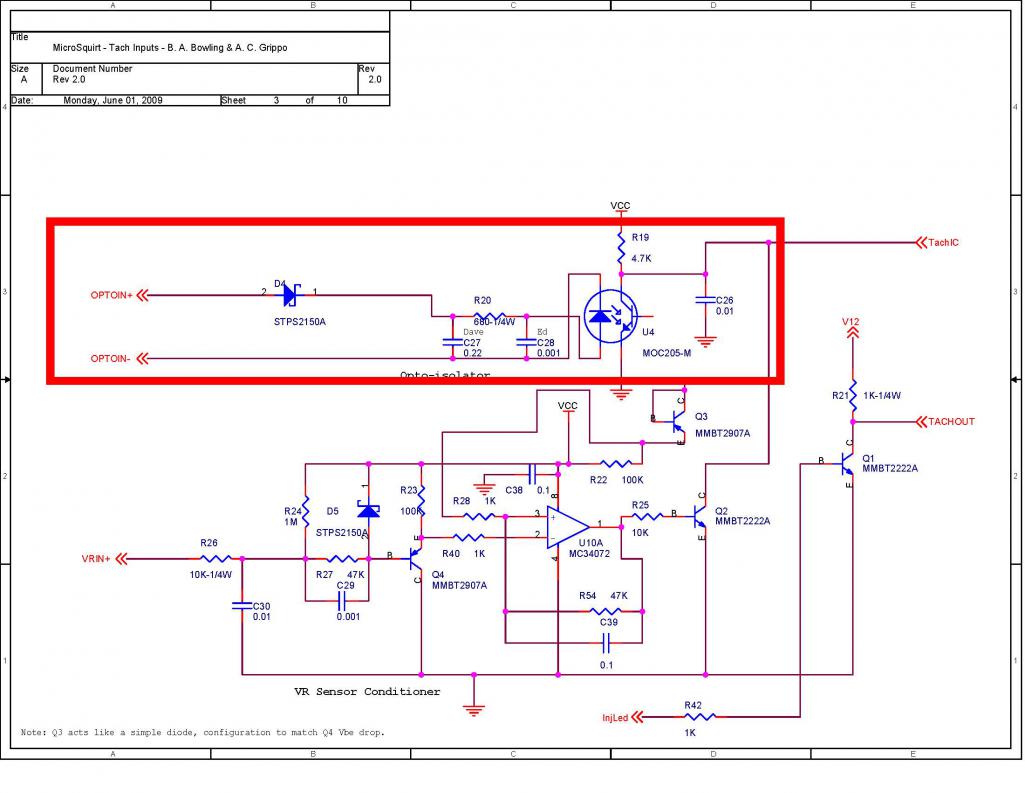This screenshot has height=793, width=1025.
Task: Select the D5 zener diode symbol
Action: (368, 509)
